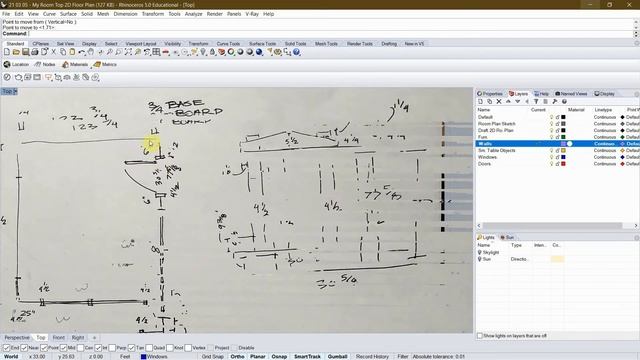The width and height of the screenshot is (640, 360).
Task: Toggle Osnap in the status bar
Action: (279, 356)
